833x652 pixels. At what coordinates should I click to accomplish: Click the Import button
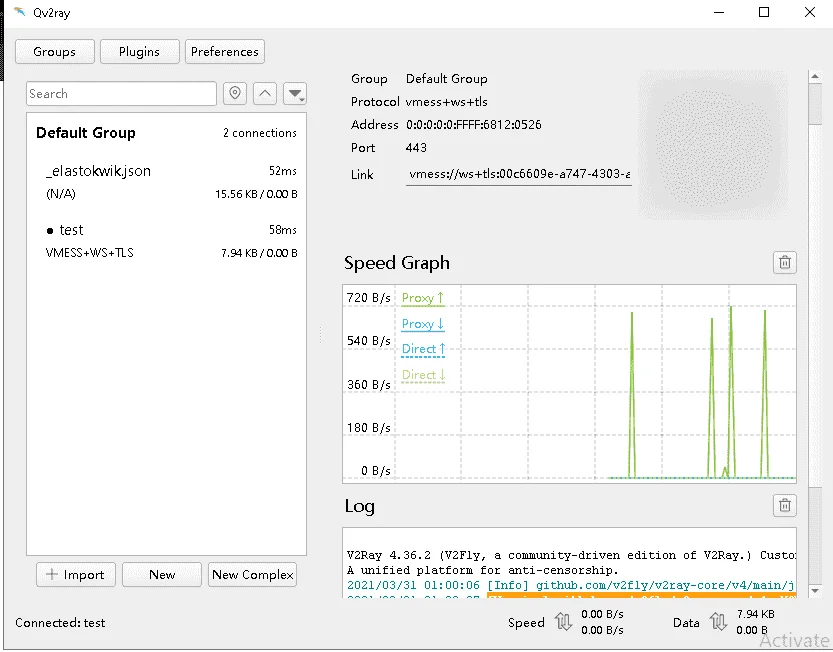click(x=76, y=574)
